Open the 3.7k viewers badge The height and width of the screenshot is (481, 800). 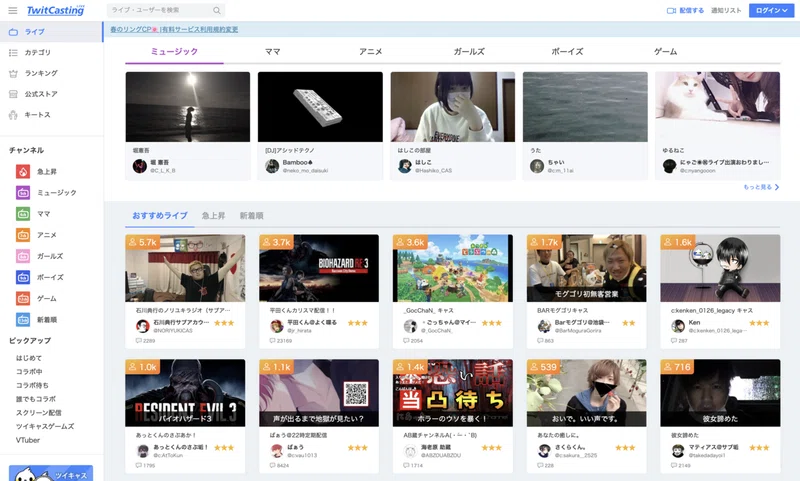coord(277,242)
